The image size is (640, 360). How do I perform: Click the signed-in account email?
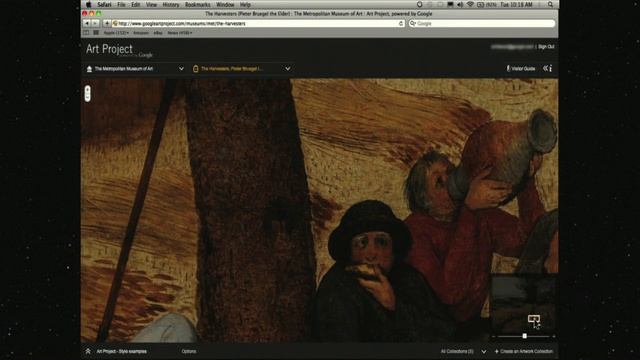512,47
